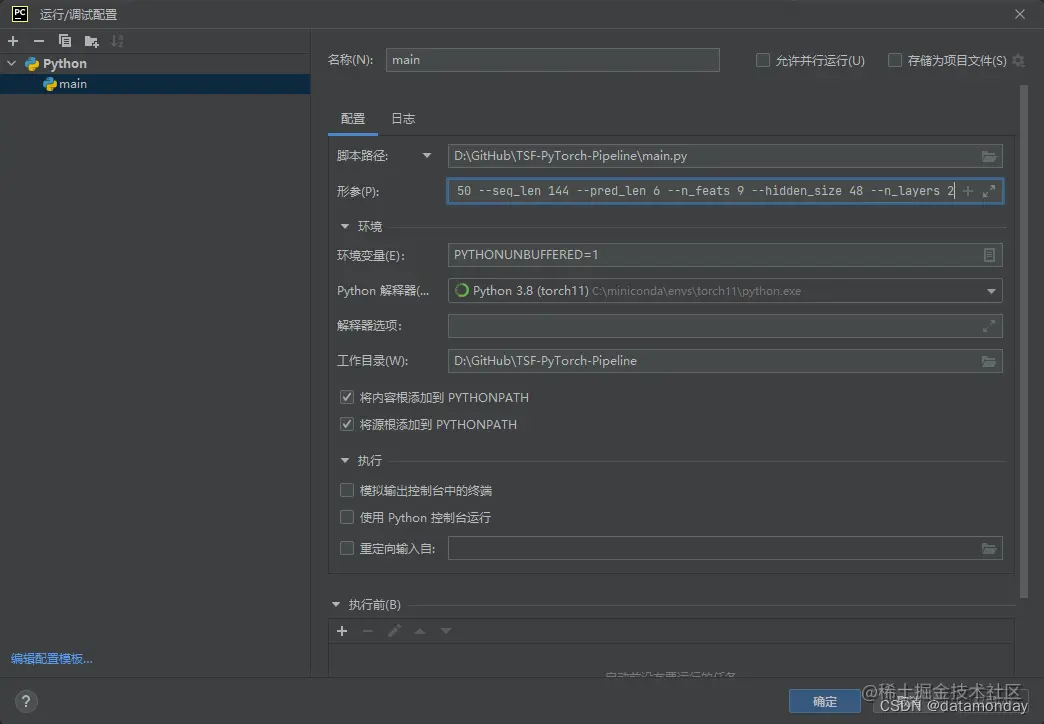Viewport: 1044px width, 724px height.
Task: Toggle add content roots to PYTHONPATH
Action: pos(347,398)
